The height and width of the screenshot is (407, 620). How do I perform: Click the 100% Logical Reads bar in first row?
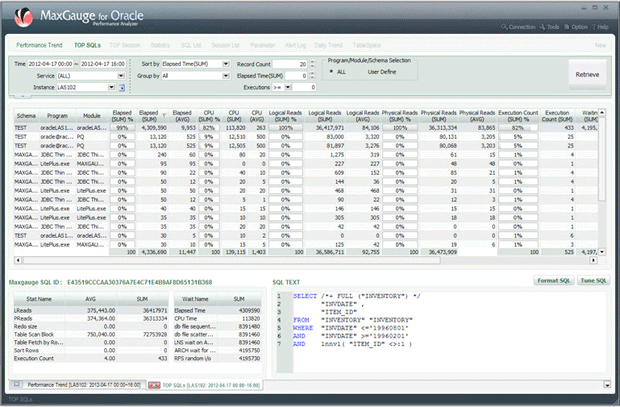285,128
